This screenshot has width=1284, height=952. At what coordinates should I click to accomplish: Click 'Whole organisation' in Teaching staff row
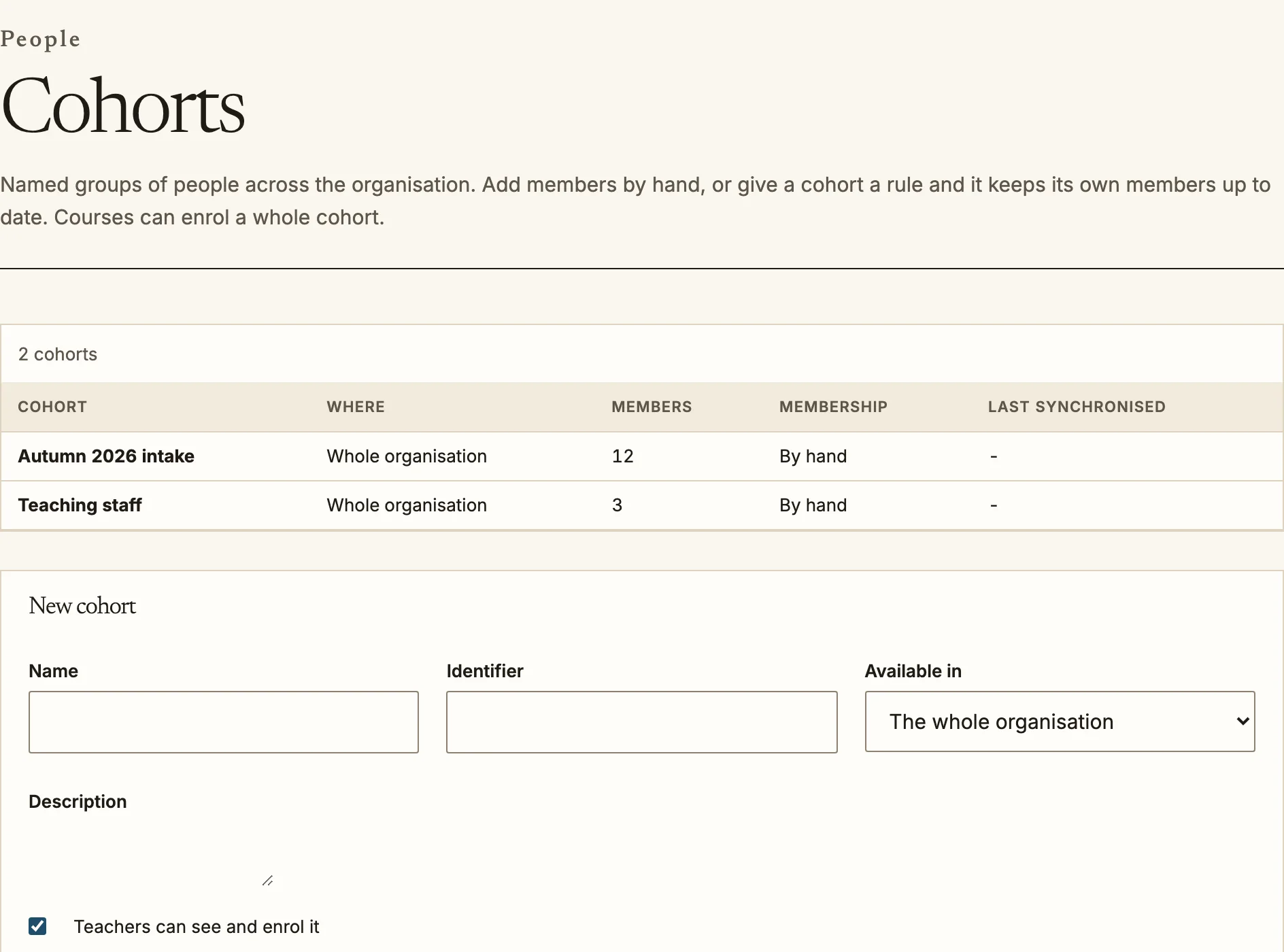point(407,505)
